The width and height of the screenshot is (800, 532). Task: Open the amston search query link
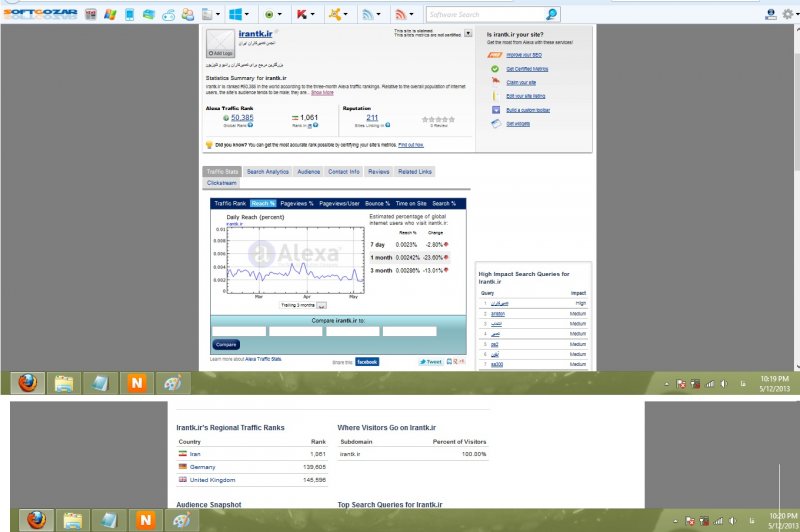pos(497,314)
